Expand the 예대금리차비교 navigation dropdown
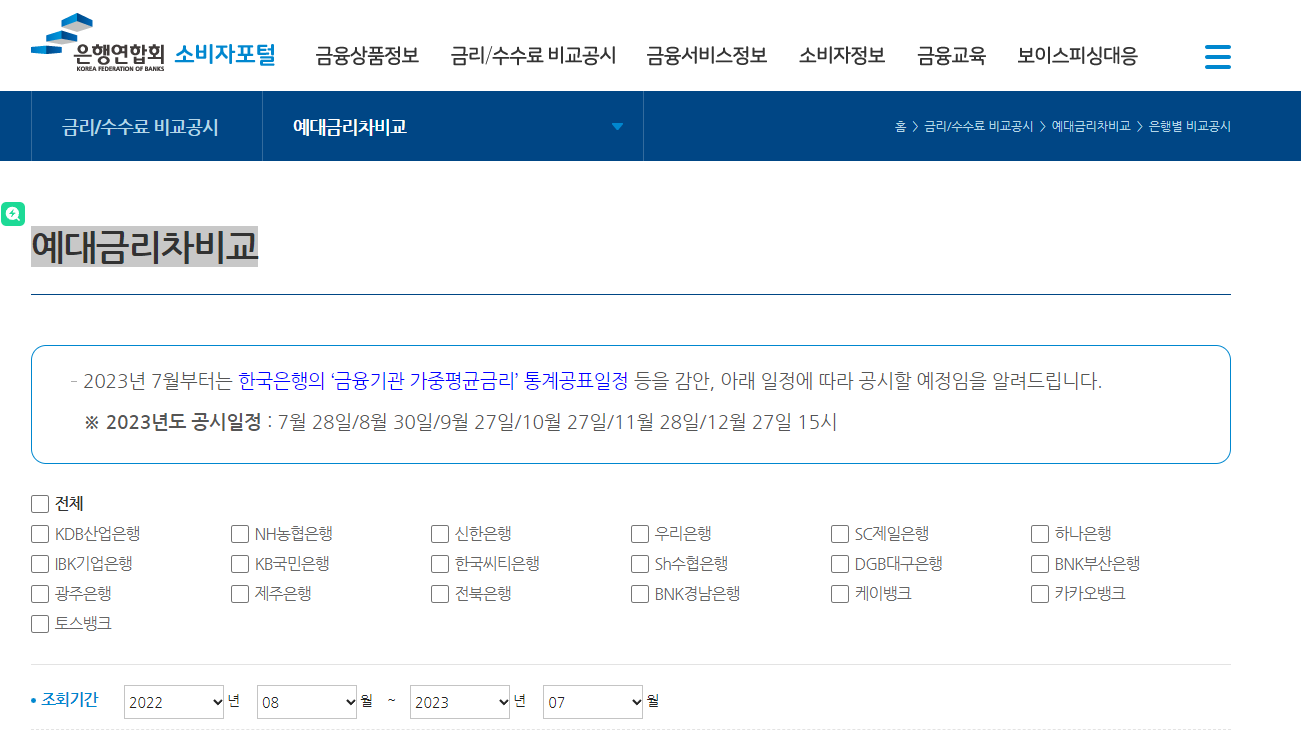The height and width of the screenshot is (740, 1301). pos(618,126)
